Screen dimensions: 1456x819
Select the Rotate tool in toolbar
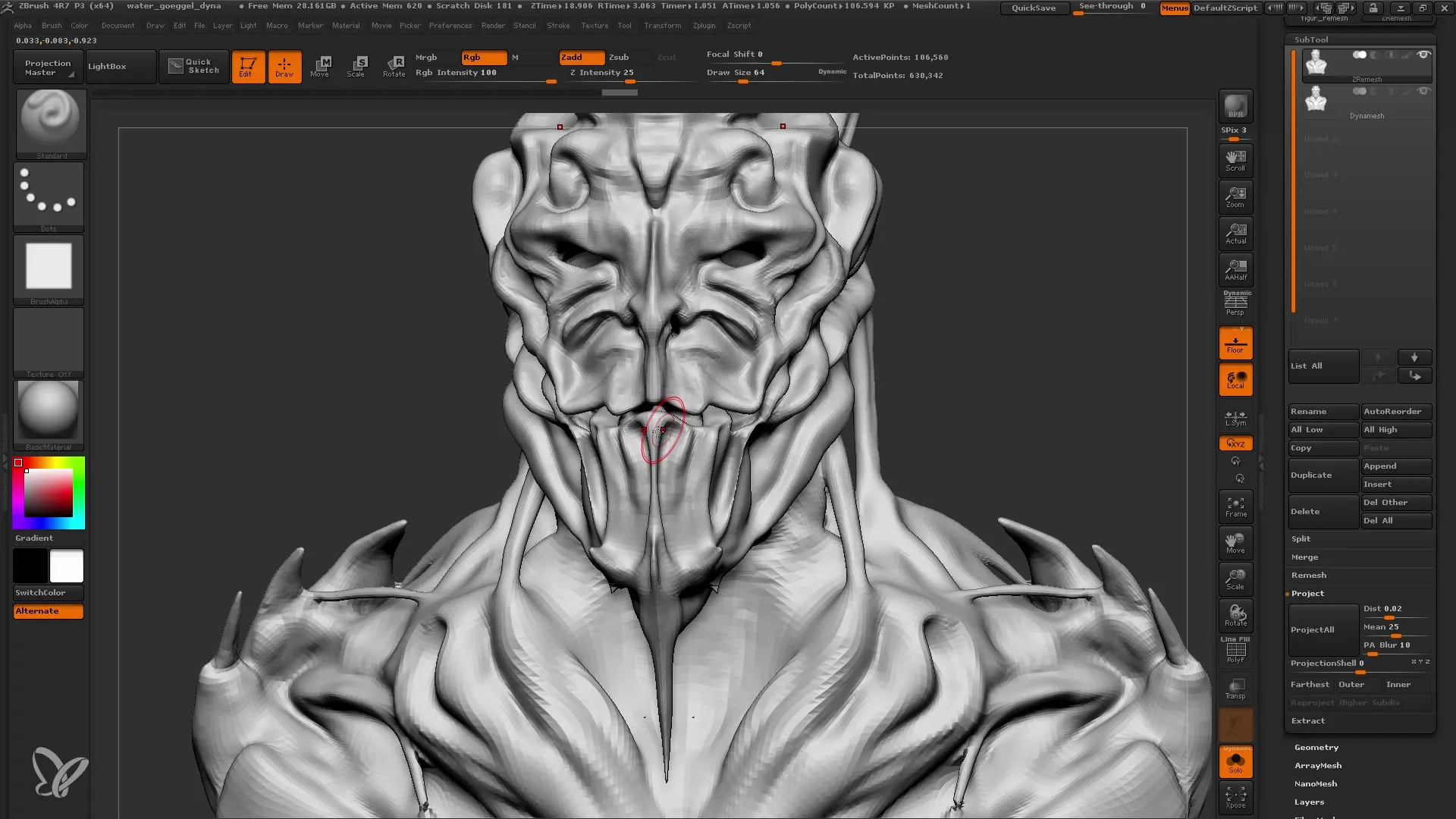pyautogui.click(x=391, y=66)
